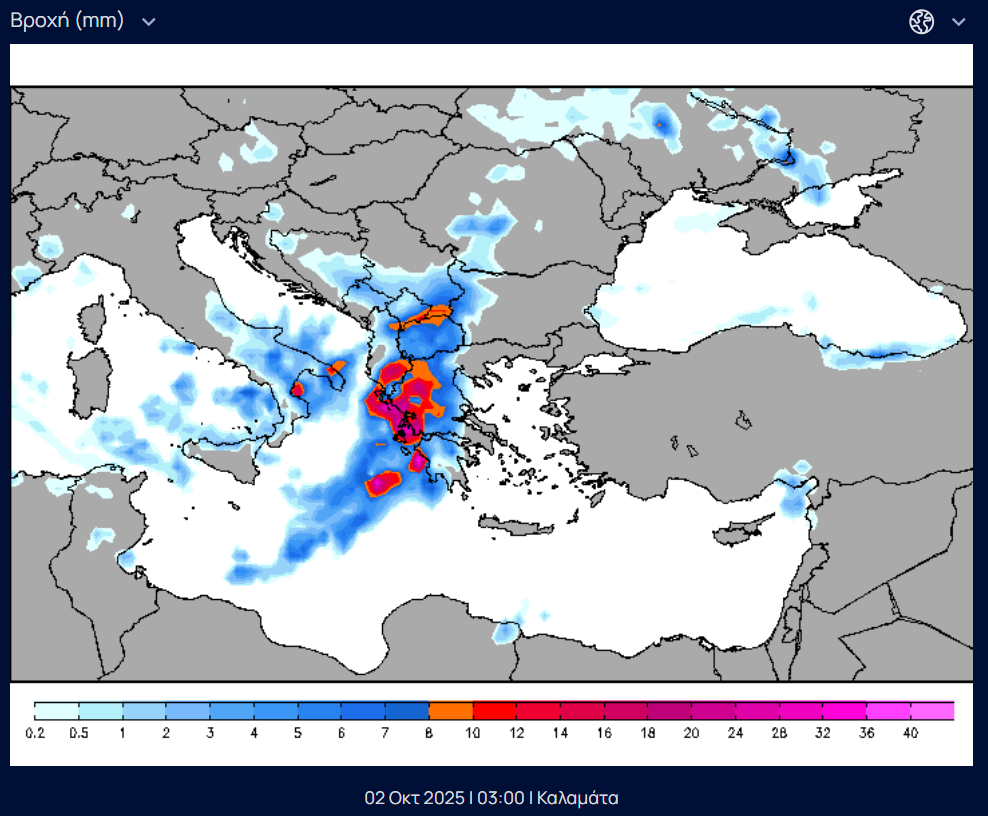Click the date label 02 Οκτ 2025
The height and width of the screenshot is (816, 988).
coord(414,798)
